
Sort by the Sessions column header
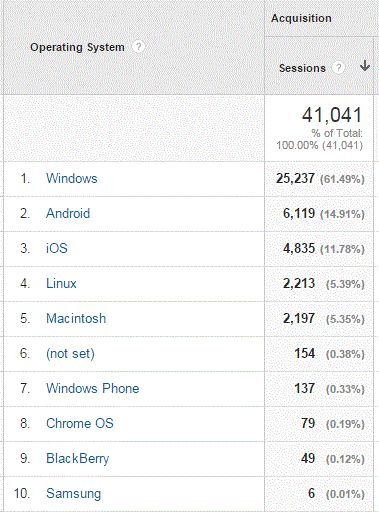302,68
